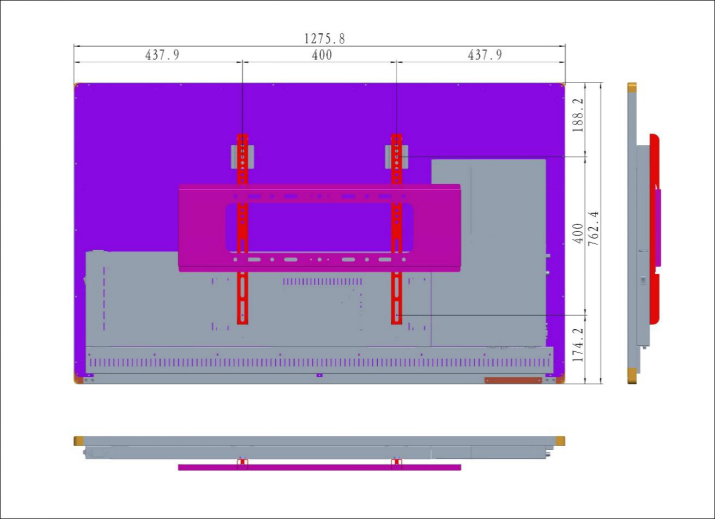
Task: Select the right red vertical mounting rail
Action: [397, 229]
